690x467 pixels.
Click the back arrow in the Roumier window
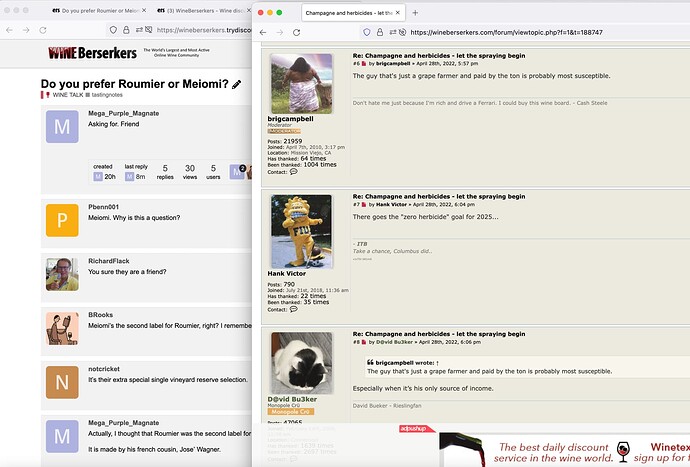pyautogui.click(x=9, y=30)
